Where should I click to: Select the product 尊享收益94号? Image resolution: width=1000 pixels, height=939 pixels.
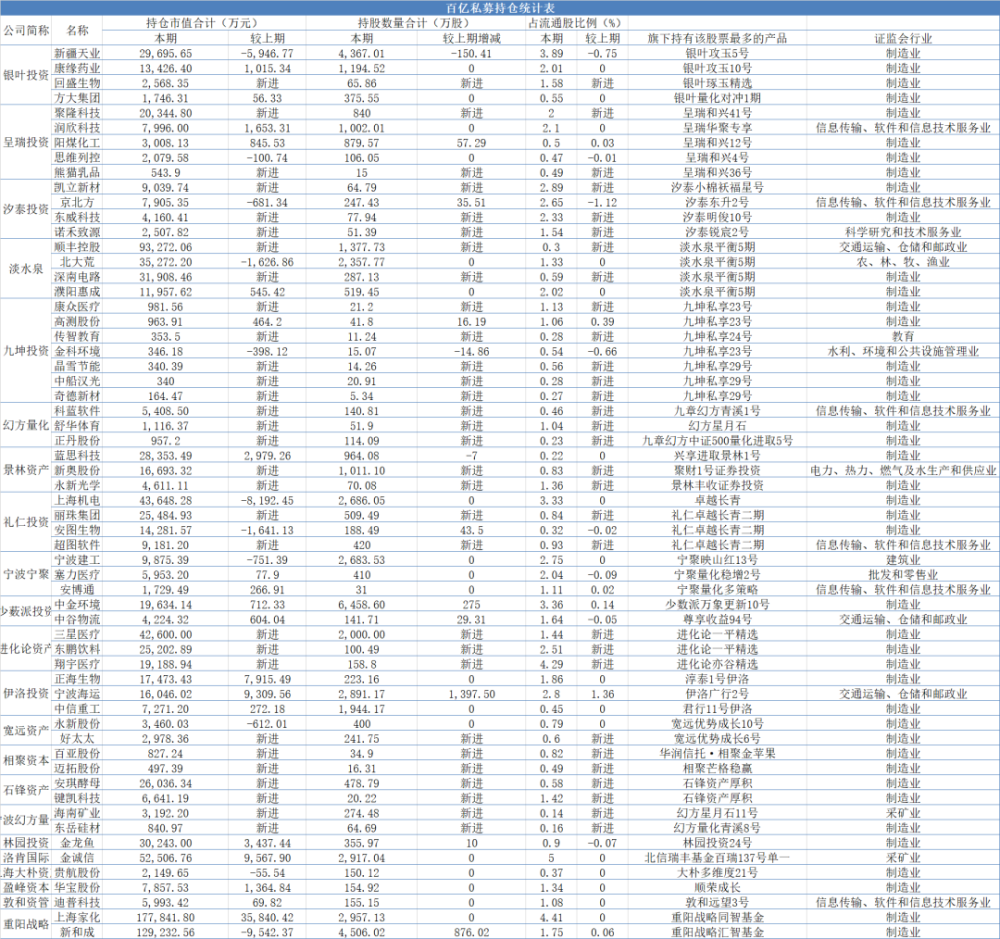point(717,619)
